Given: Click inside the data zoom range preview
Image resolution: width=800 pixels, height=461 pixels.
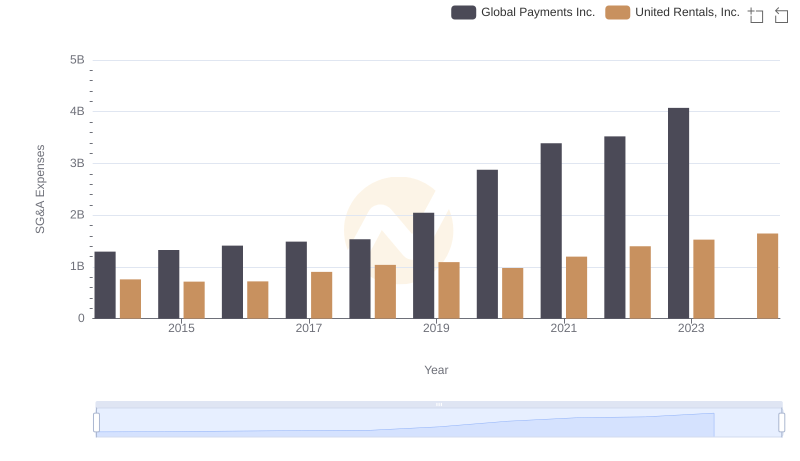Looking at the screenshot, I should point(439,423).
